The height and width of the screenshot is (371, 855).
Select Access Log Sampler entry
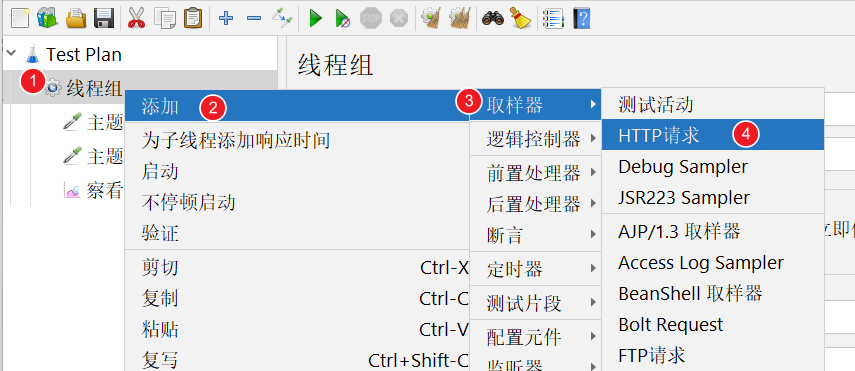(713, 262)
